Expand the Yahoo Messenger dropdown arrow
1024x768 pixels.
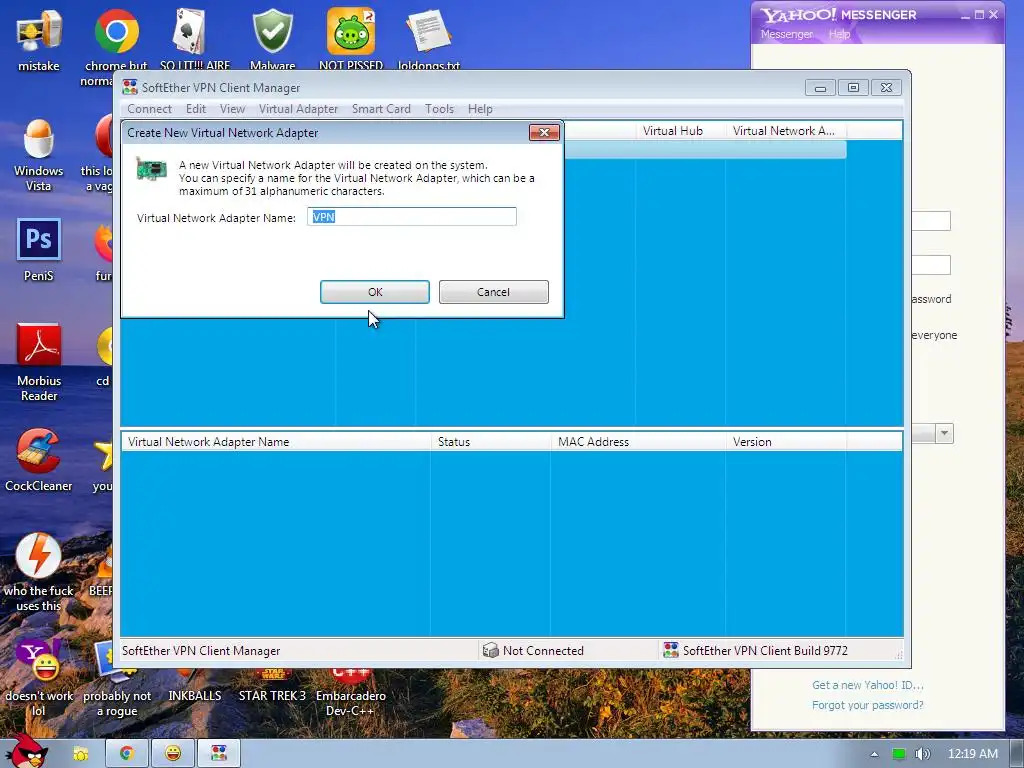point(944,433)
